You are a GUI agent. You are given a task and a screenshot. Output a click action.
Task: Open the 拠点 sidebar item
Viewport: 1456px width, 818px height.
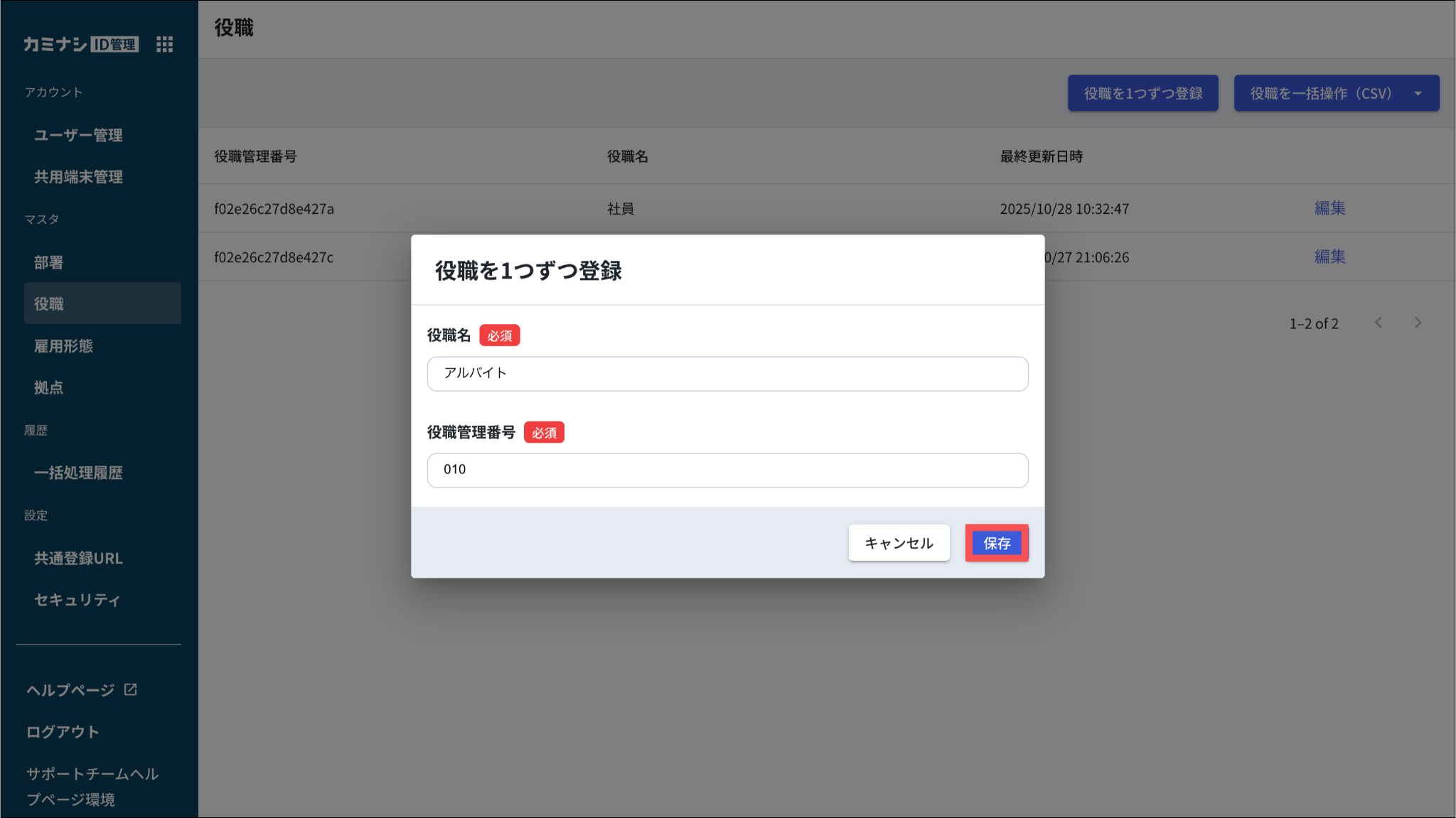[48, 387]
